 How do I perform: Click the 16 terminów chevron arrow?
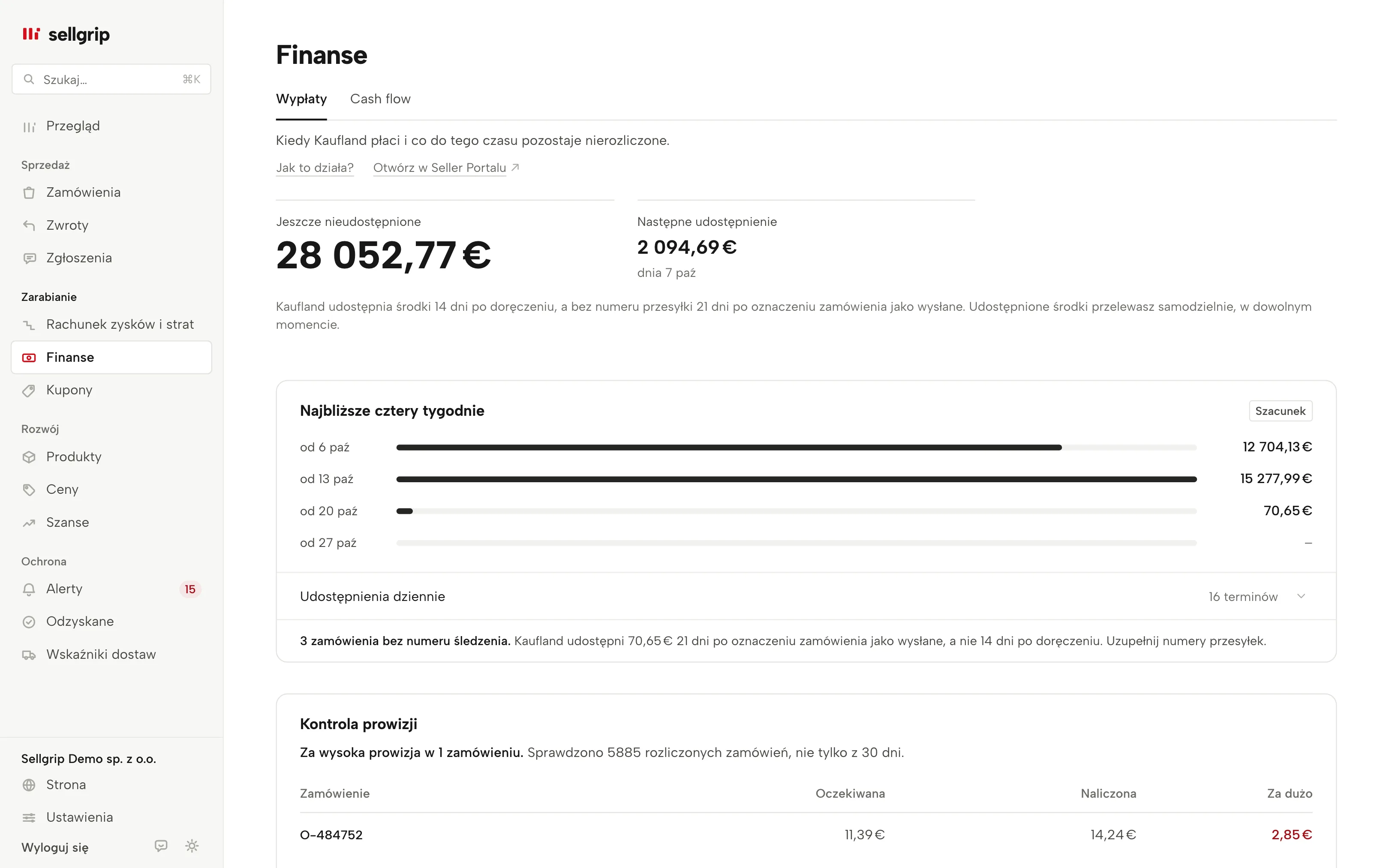(1301, 597)
